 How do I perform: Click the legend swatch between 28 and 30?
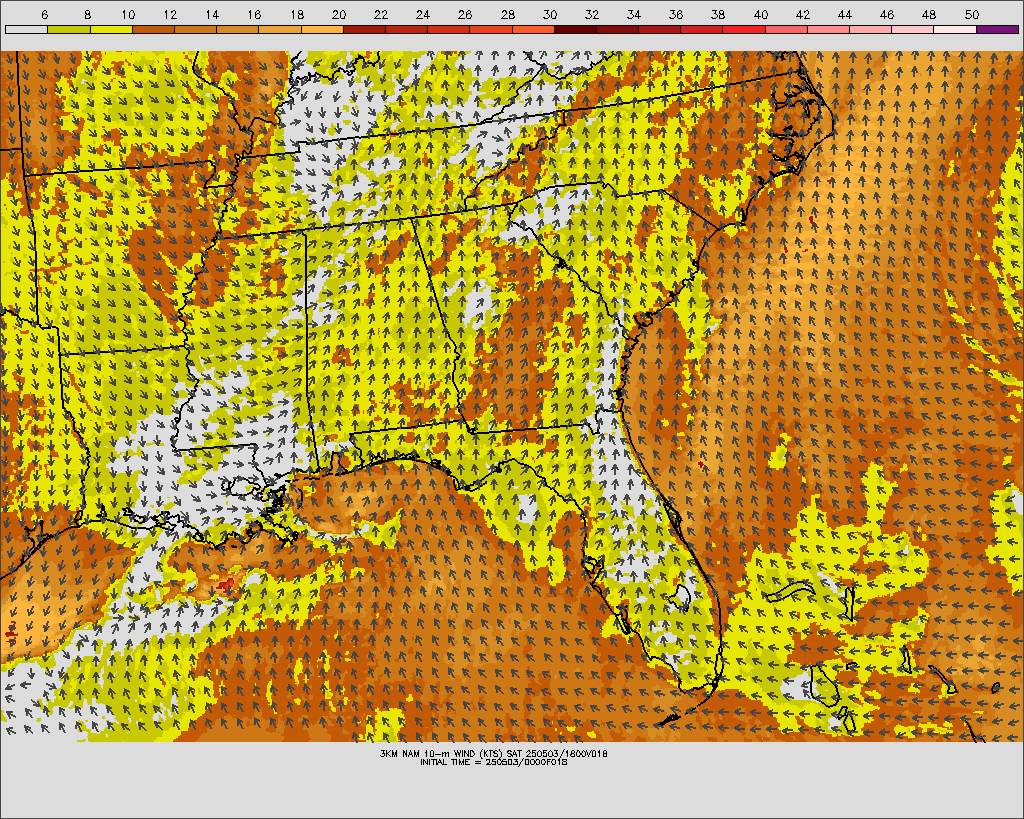(x=533, y=29)
